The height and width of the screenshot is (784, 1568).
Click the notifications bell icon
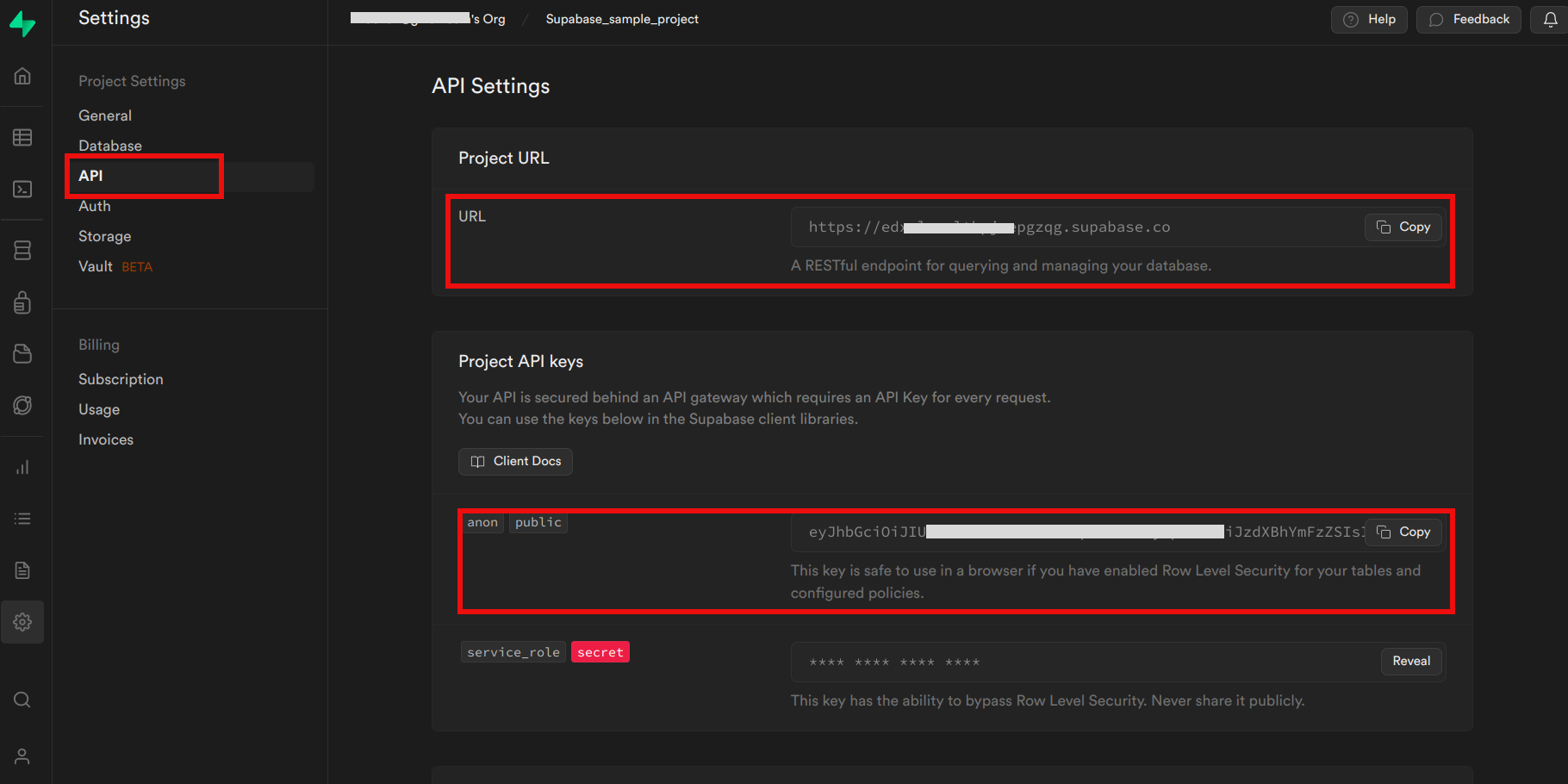[1550, 19]
